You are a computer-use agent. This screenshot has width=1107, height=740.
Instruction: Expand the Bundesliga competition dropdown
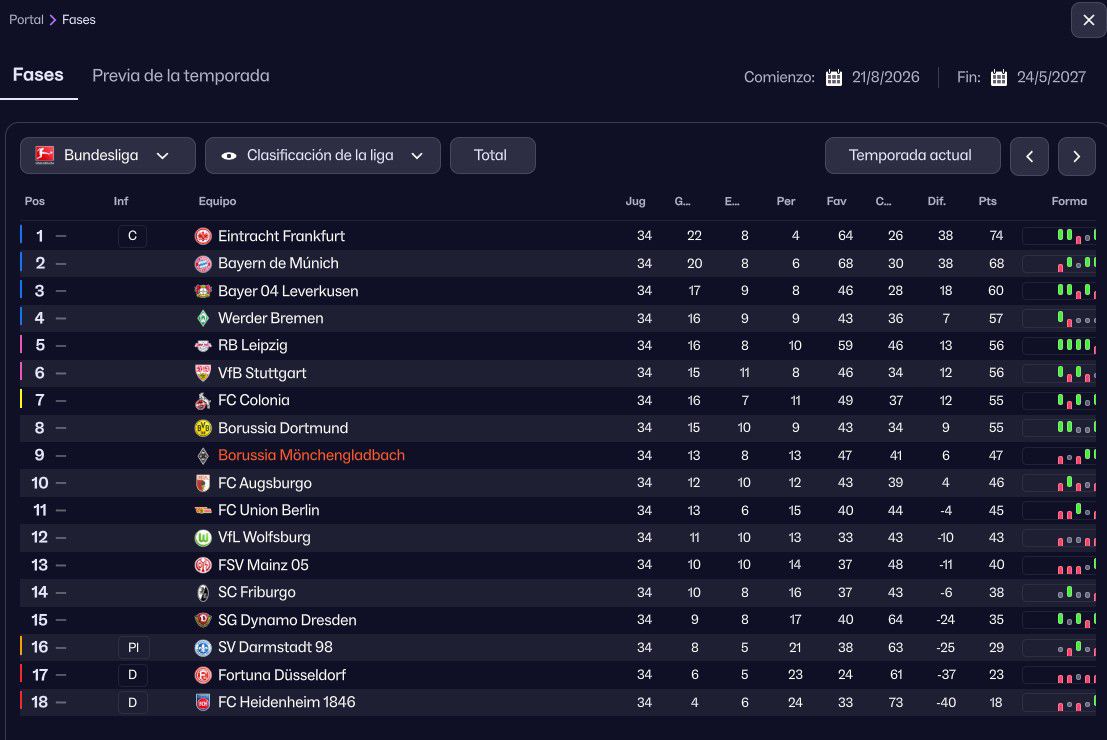pyautogui.click(x=162, y=156)
